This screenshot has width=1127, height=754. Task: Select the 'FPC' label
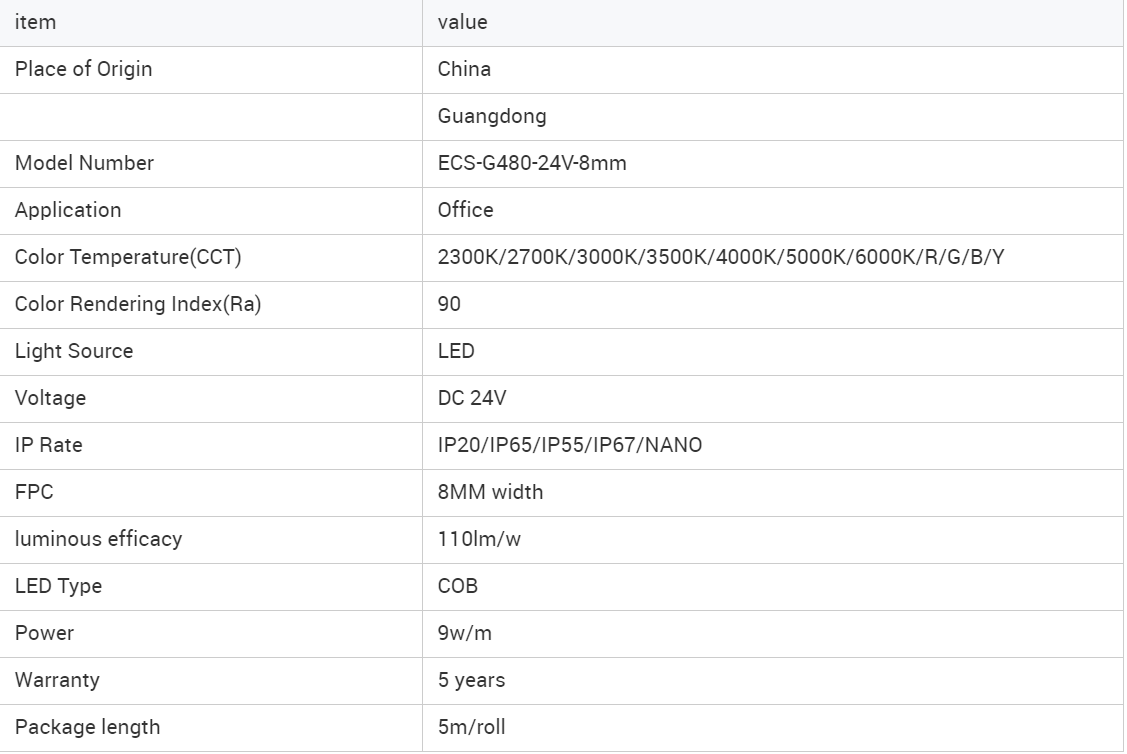click(34, 492)
